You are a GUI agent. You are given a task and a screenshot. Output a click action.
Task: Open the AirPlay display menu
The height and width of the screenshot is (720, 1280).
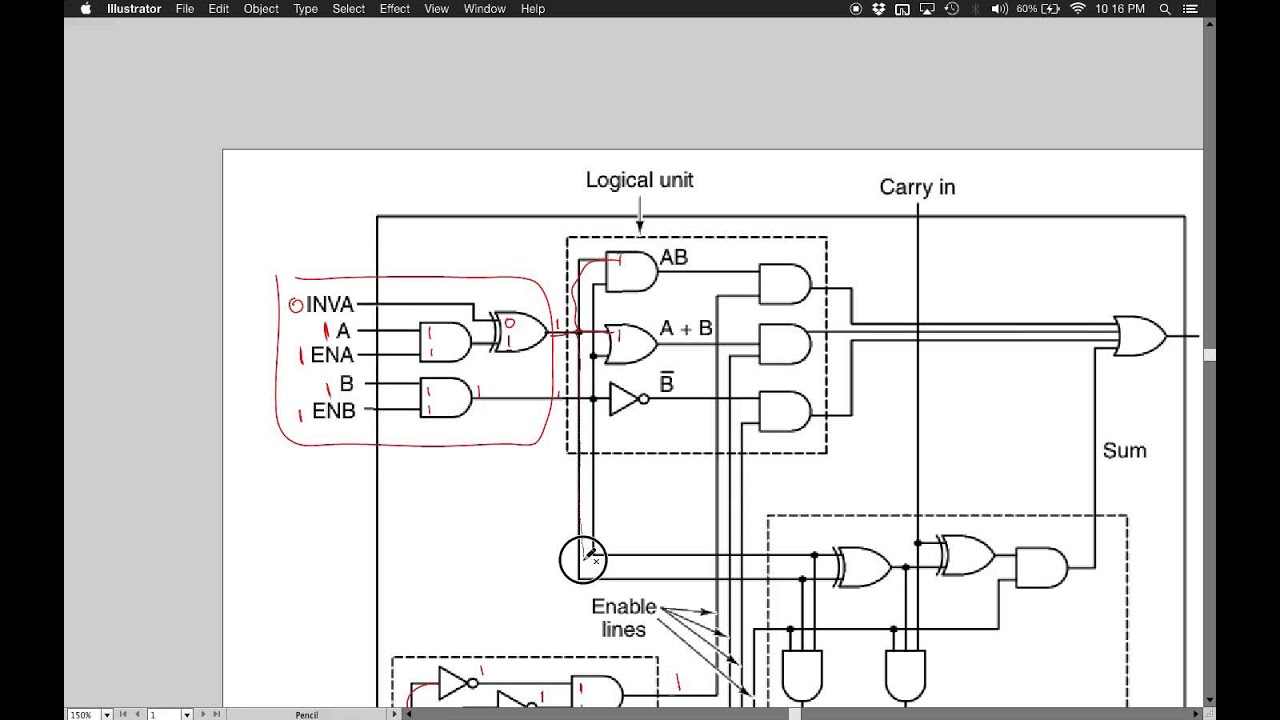927,9
